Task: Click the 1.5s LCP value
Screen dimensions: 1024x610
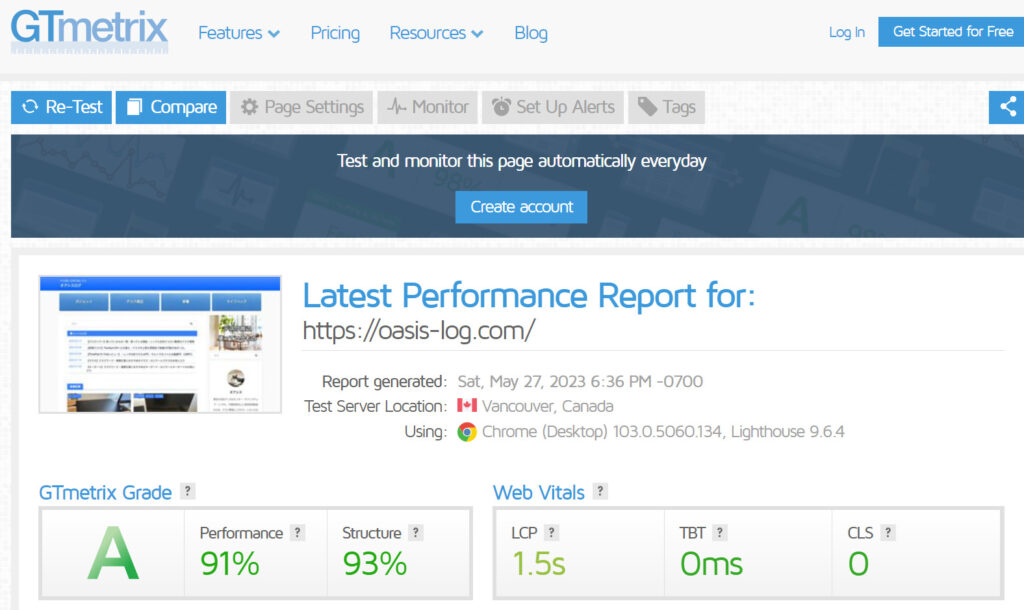Action: click(539, 564)
